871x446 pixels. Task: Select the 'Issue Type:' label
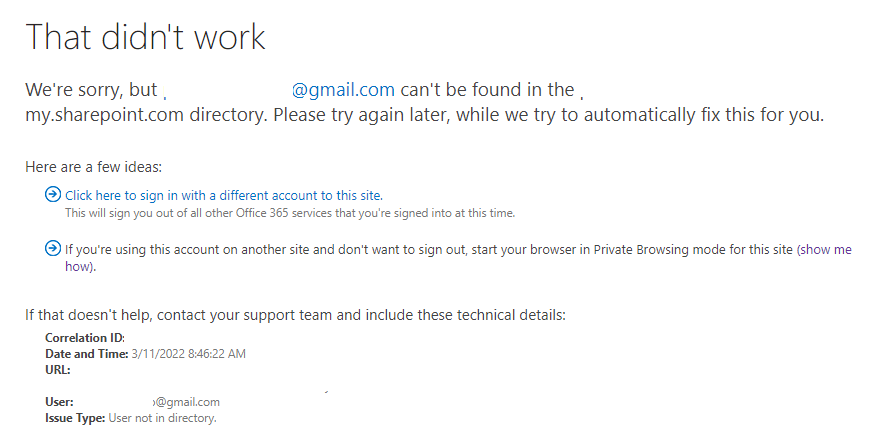click(x=75, y=418)
